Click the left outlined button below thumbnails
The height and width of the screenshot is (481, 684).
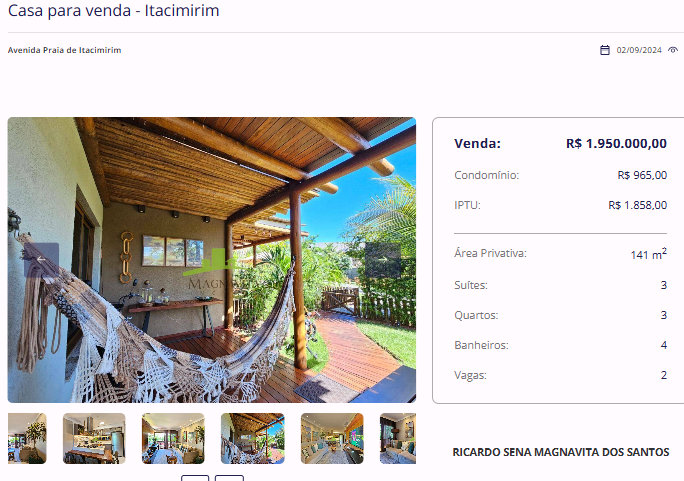click(195, 478)
